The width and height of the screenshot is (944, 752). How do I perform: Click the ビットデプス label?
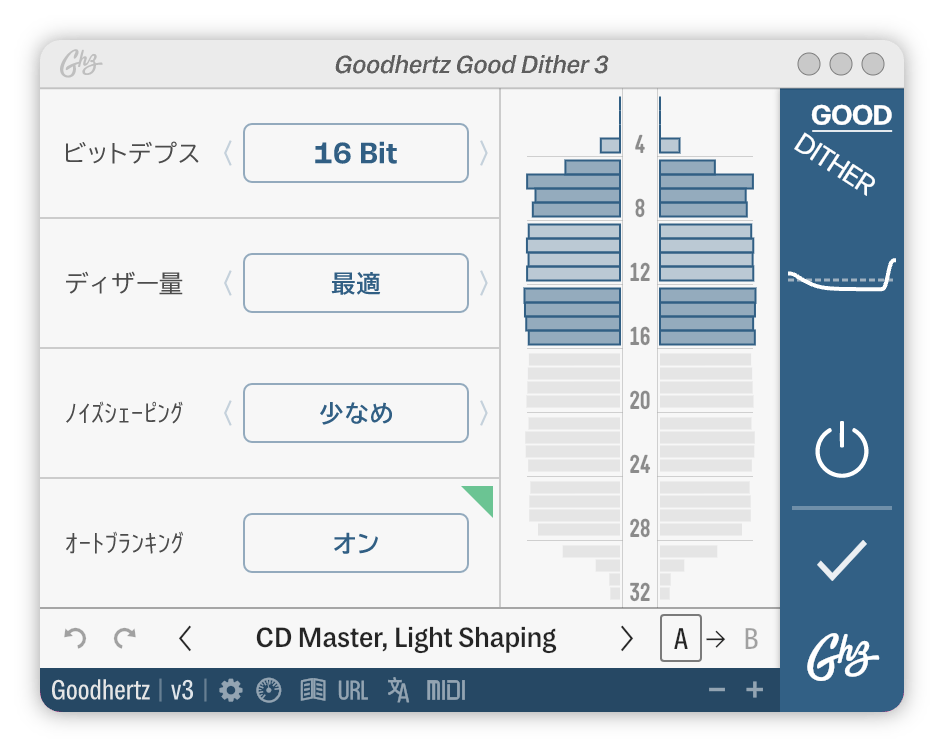pos(131,153)
